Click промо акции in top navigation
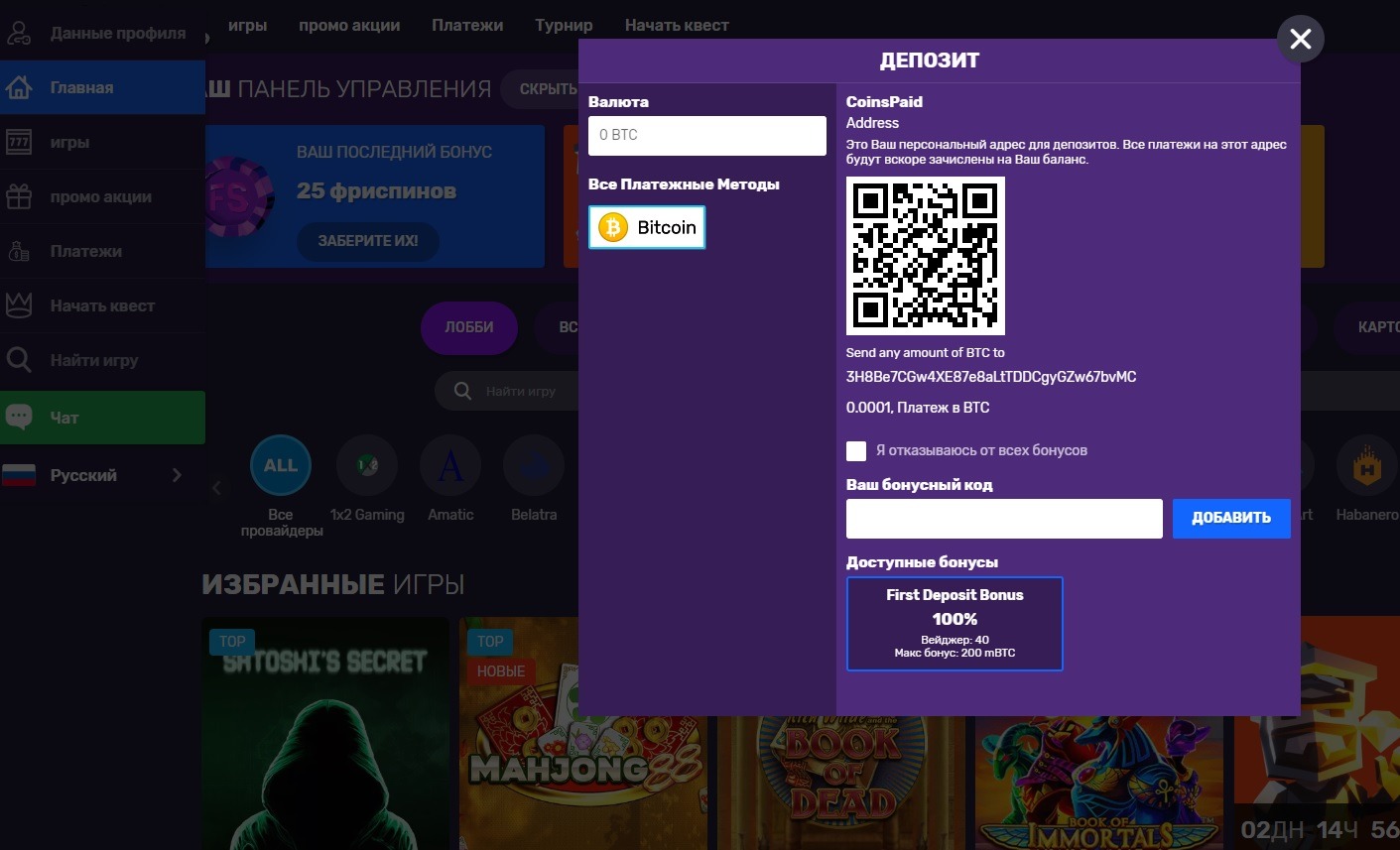 point(349,25)
